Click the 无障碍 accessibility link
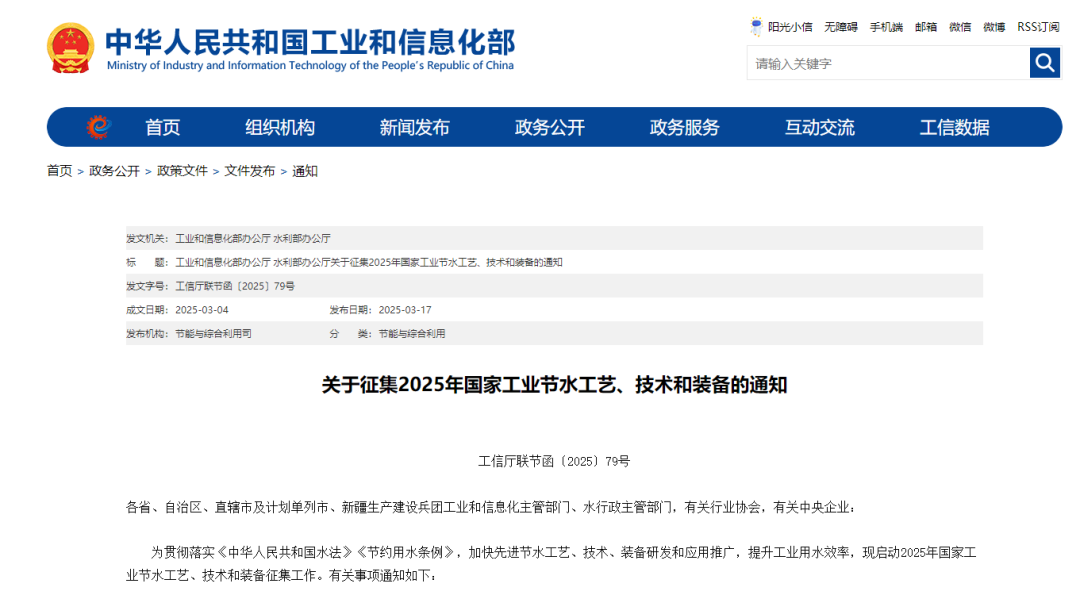The image size is (1080, 595). click(840, 27)
